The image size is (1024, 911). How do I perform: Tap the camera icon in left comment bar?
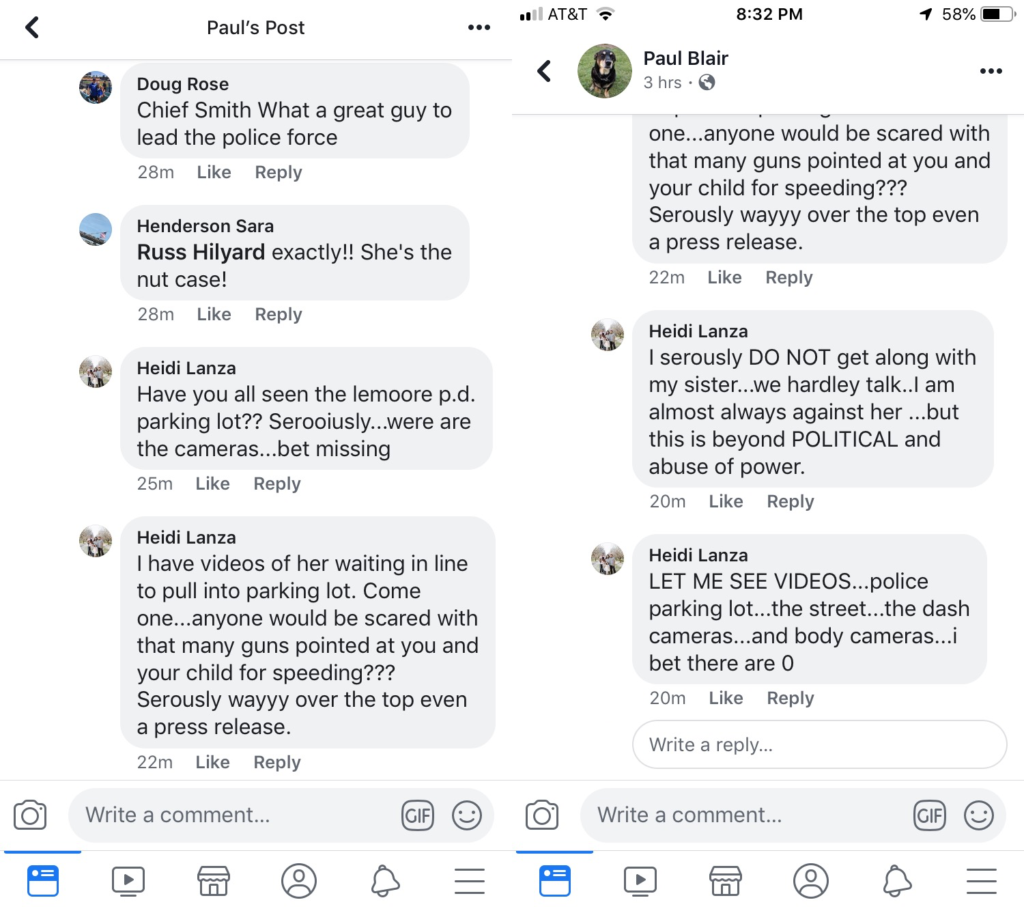coord(31,815)
